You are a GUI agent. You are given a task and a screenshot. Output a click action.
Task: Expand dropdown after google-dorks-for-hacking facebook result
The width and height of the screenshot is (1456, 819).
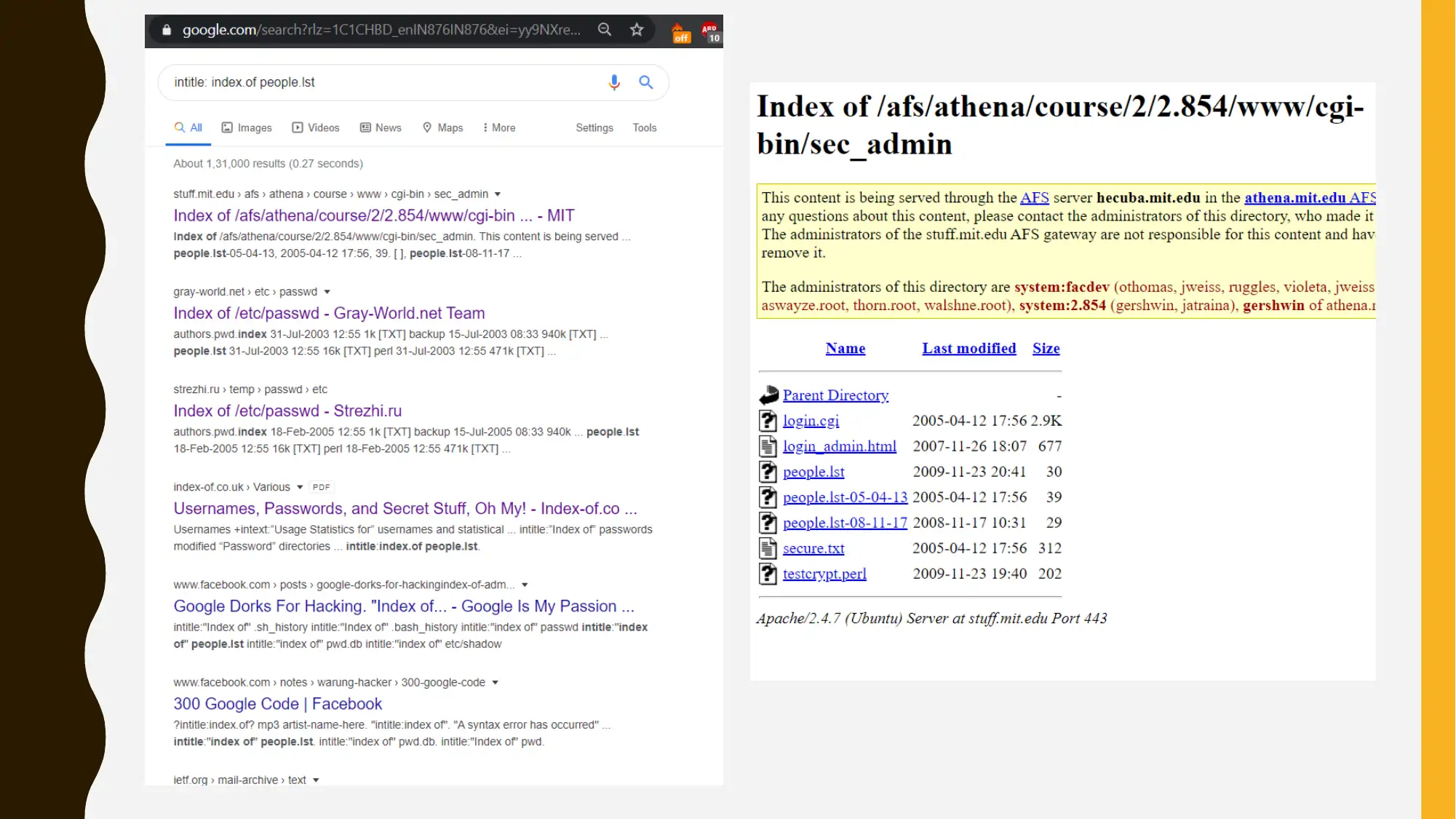point(525,585)
